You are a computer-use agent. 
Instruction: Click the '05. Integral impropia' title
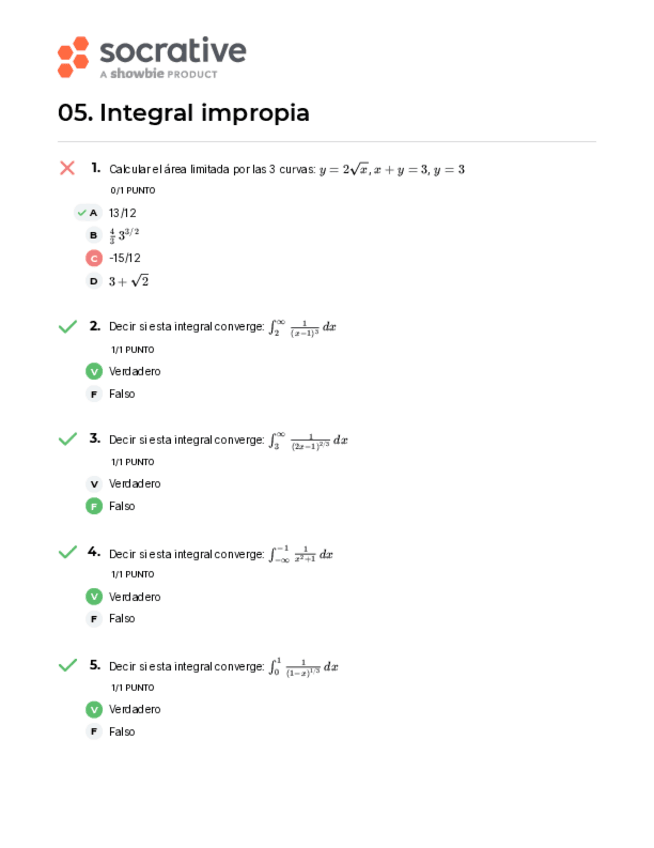(184, 113)
